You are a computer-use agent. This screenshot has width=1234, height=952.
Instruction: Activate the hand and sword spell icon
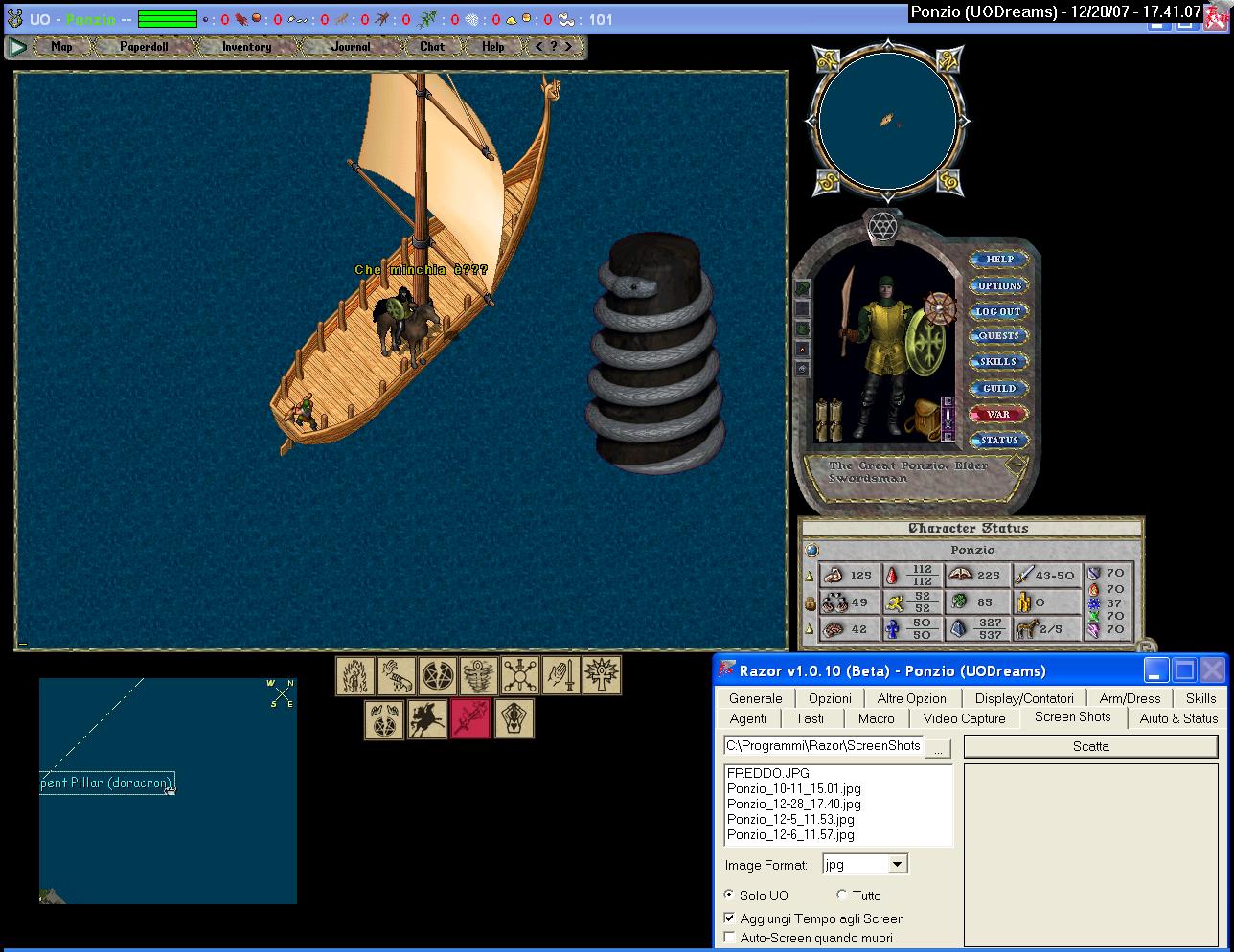[x=560, y=675]
